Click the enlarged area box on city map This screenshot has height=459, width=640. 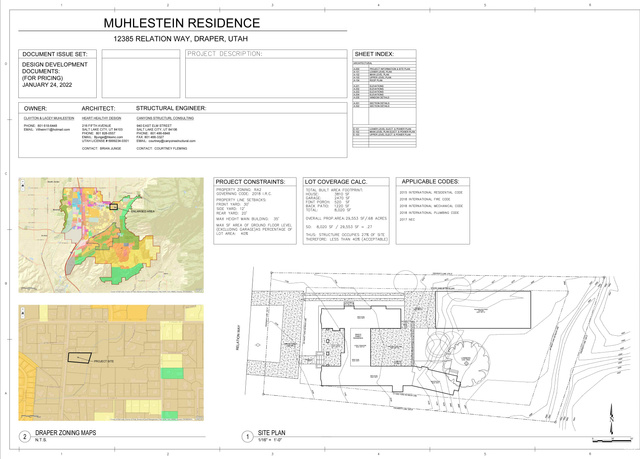click(114, 206)
